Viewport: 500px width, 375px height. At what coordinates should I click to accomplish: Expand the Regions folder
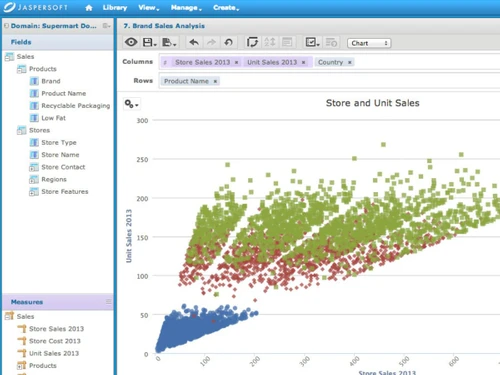(34, 180)
